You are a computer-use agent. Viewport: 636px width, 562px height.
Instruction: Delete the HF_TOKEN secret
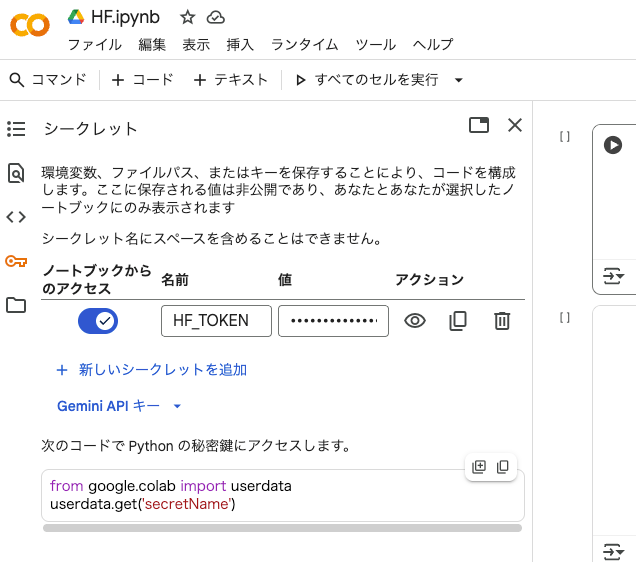[502, 321]
